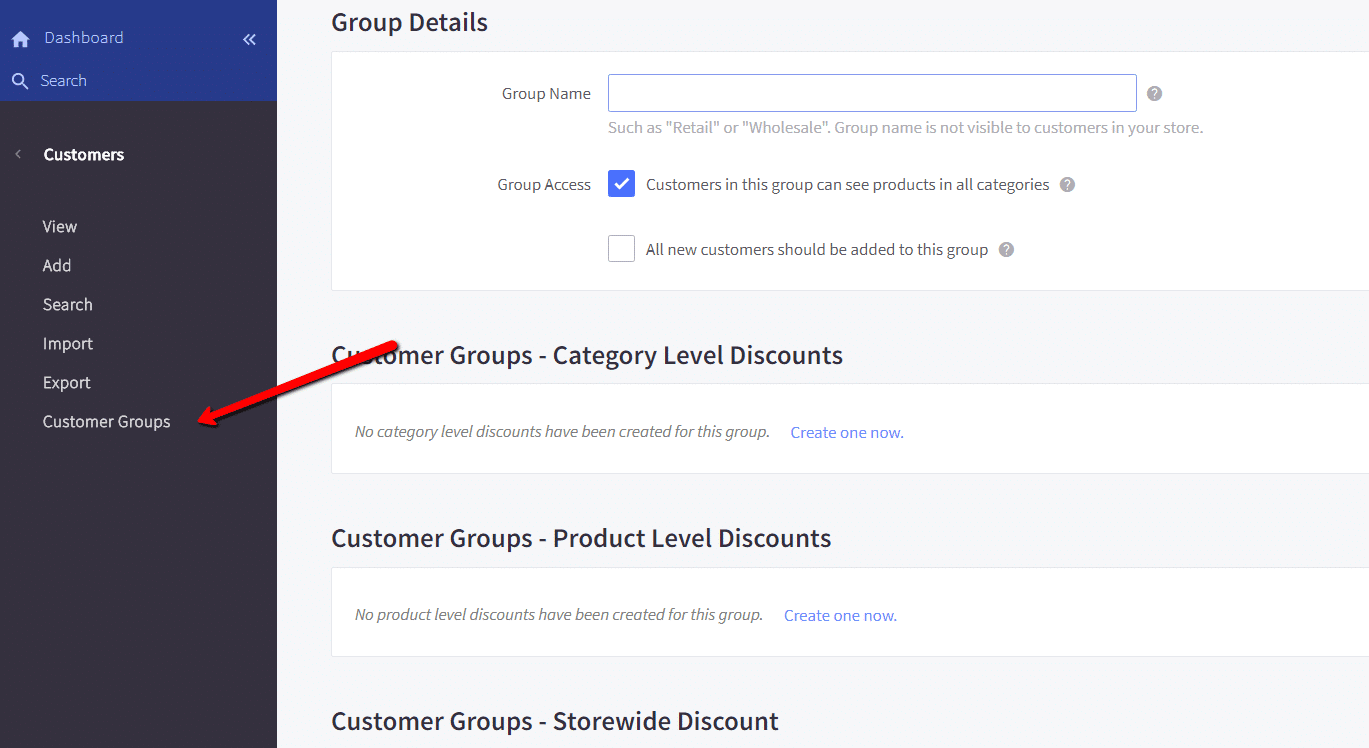Collapse the sidebar with double-chevron icon
Viewport: 1369px width, 748px height.
tap(249, 39)
